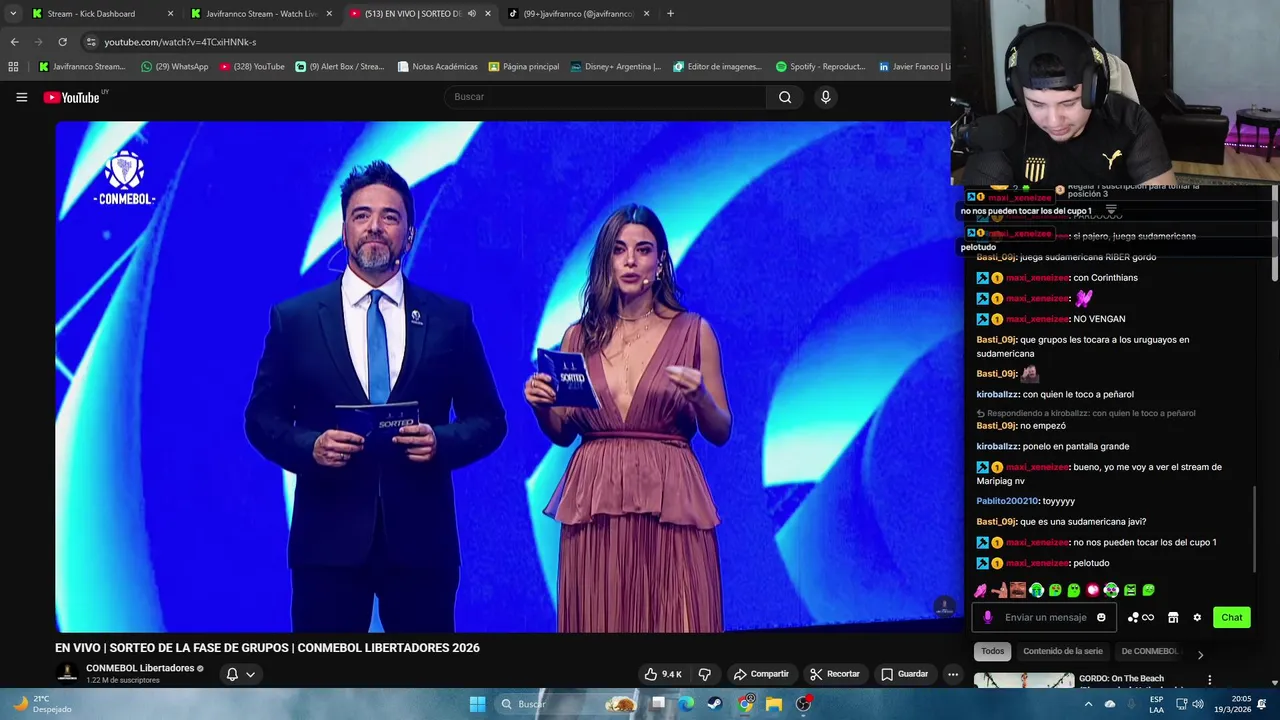Switch to the TikTok javifrannco tab
The height and width of the screenshot is (720, 1280).
(x=578, y=14)
